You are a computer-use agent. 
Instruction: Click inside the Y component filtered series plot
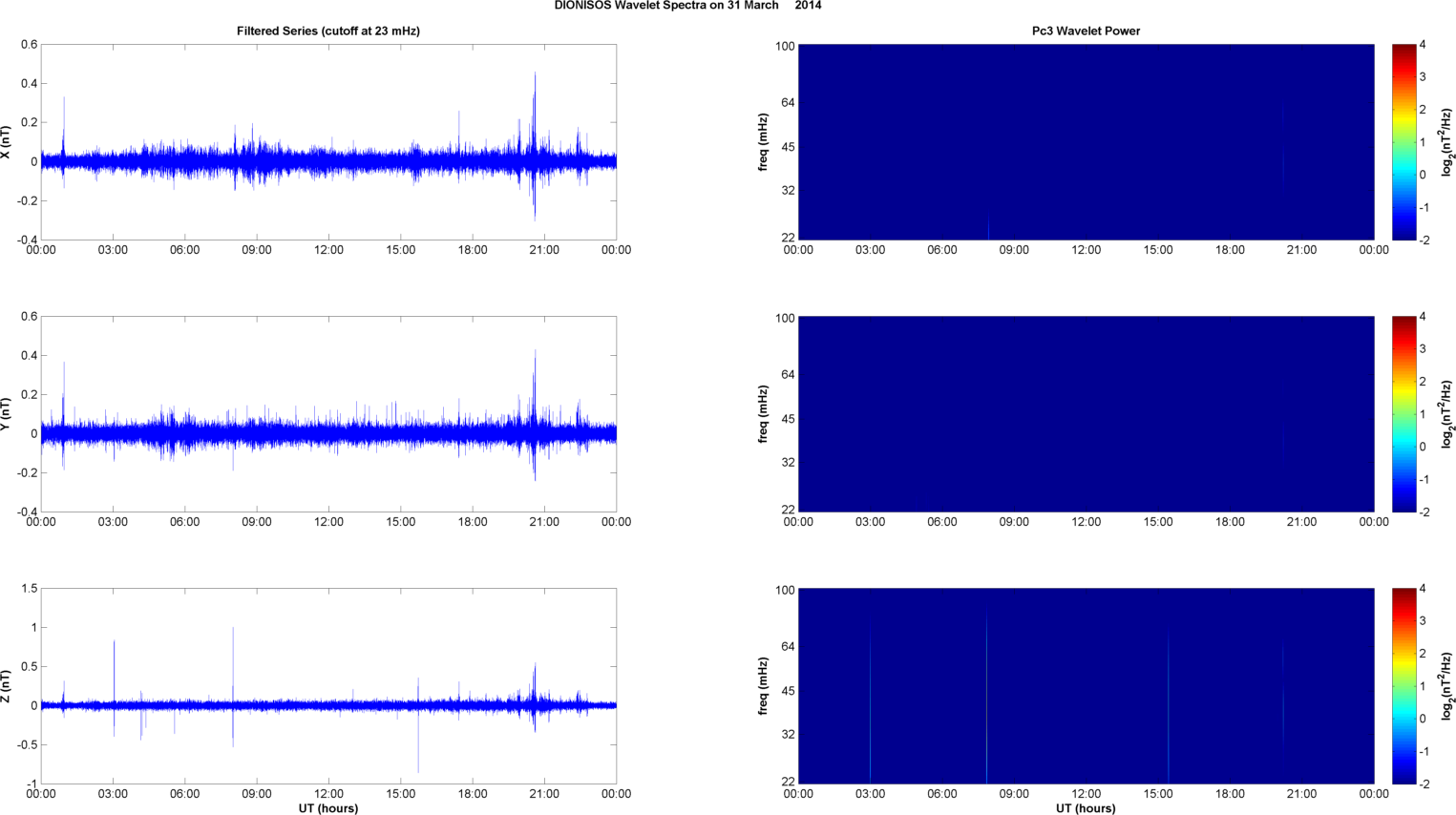click(x=328, y=414)
